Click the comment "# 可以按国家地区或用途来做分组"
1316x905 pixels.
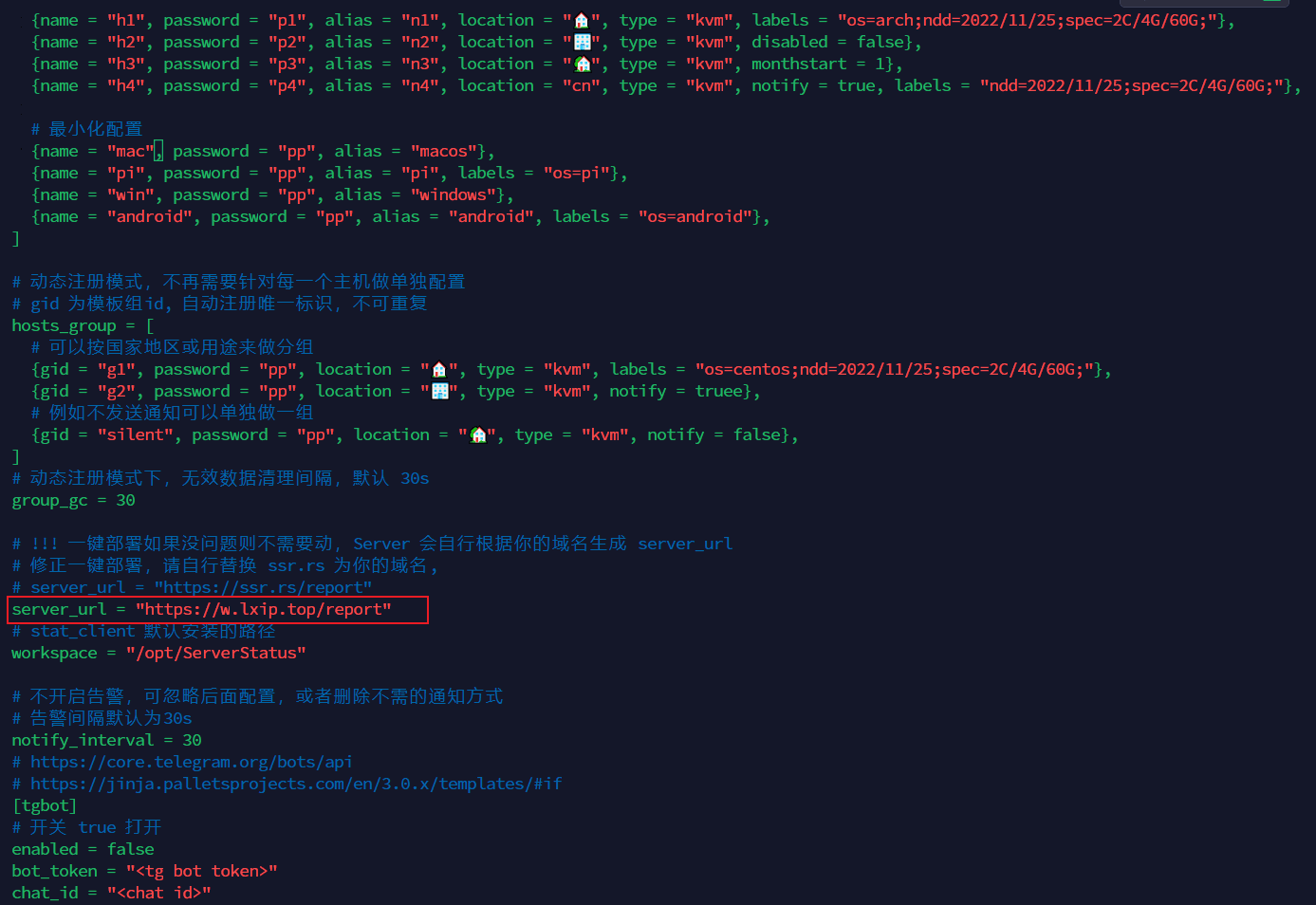172,347
